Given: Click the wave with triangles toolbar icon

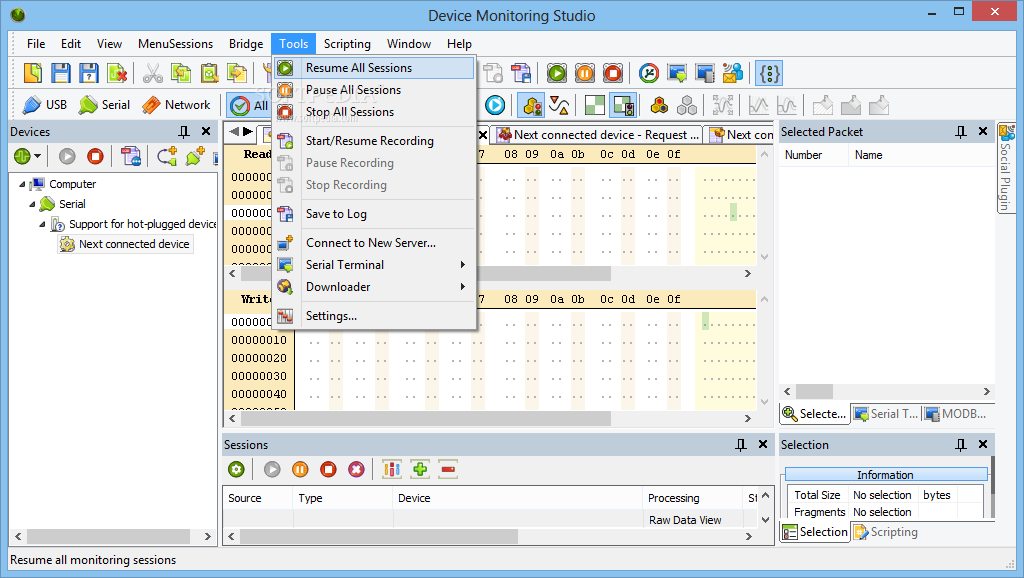Looking at the screenshot, I should tap(559, 105).
